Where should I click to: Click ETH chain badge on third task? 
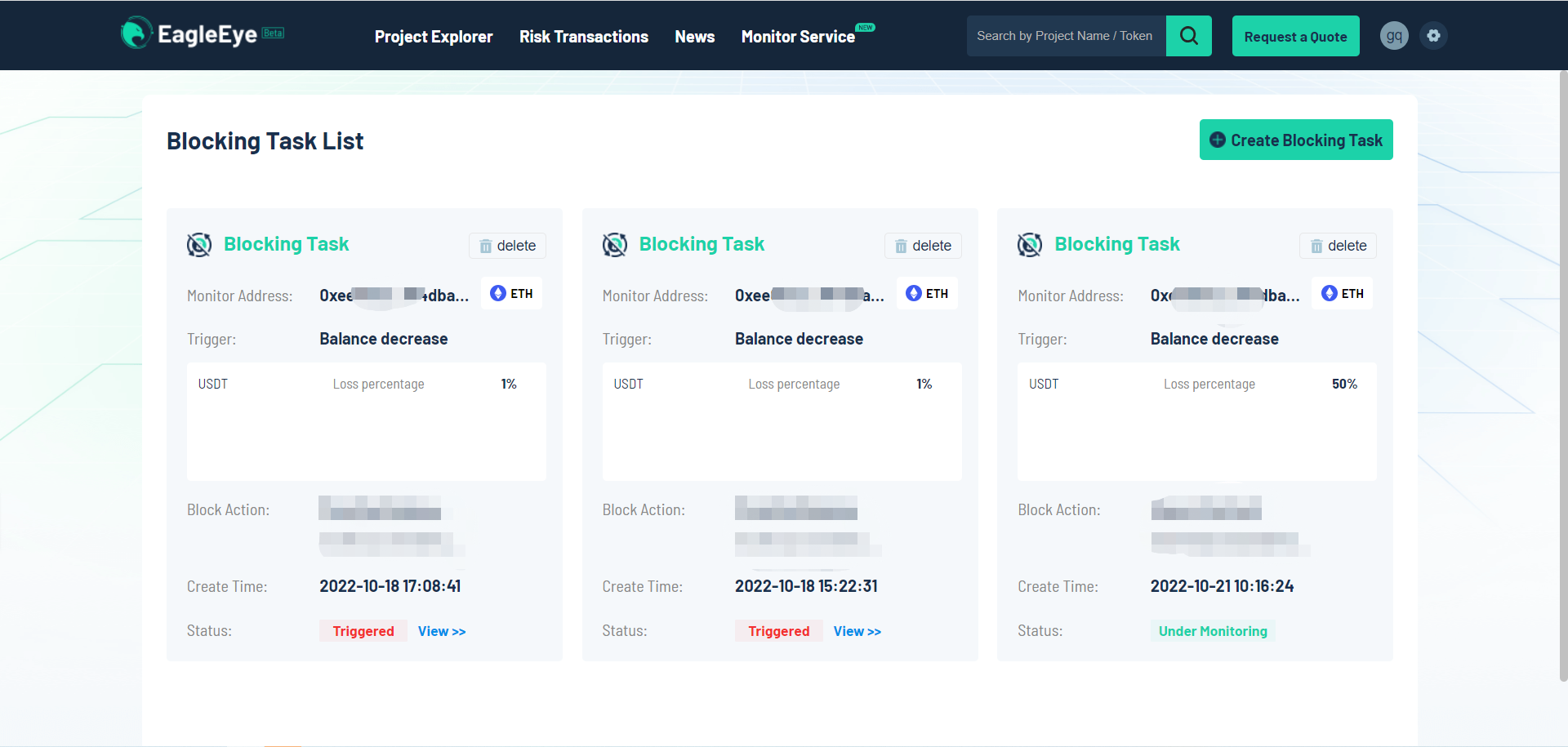tap(1343, 294)
